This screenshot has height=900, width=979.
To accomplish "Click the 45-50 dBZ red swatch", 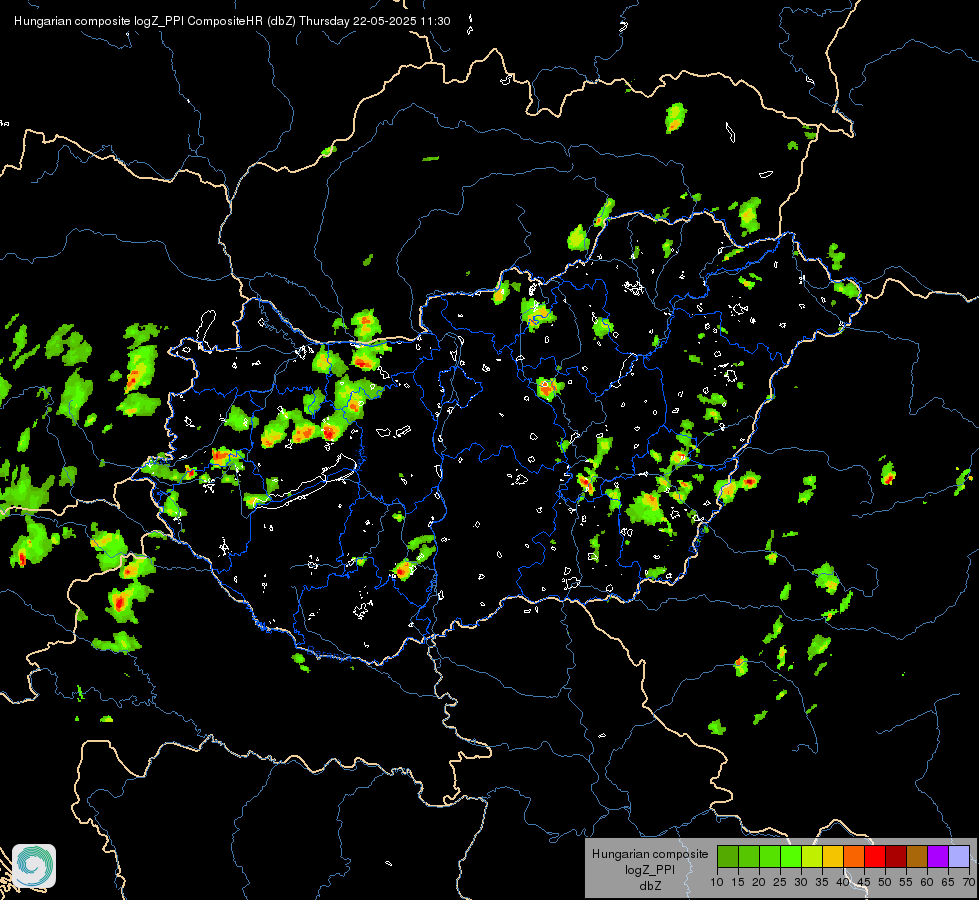I will tap(875, 857).
